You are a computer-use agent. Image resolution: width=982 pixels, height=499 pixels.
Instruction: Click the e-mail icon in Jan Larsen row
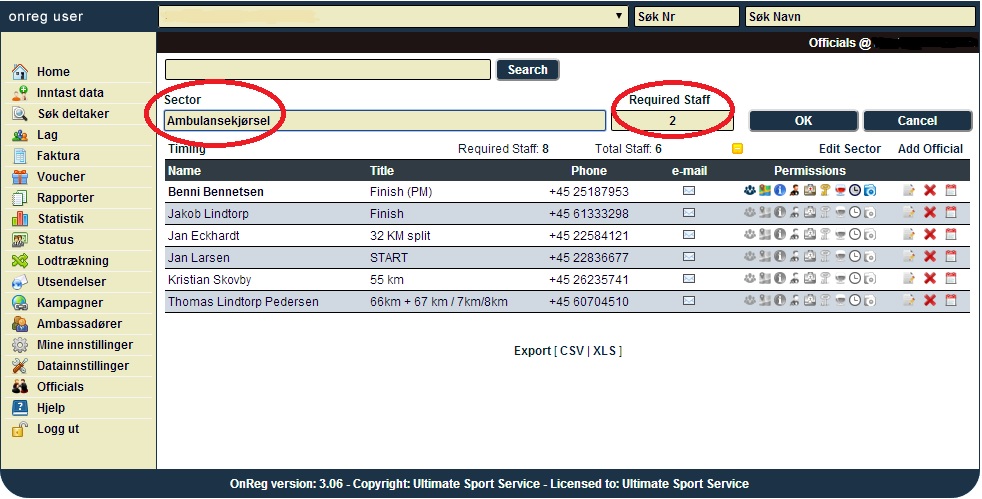pos(689,256)
